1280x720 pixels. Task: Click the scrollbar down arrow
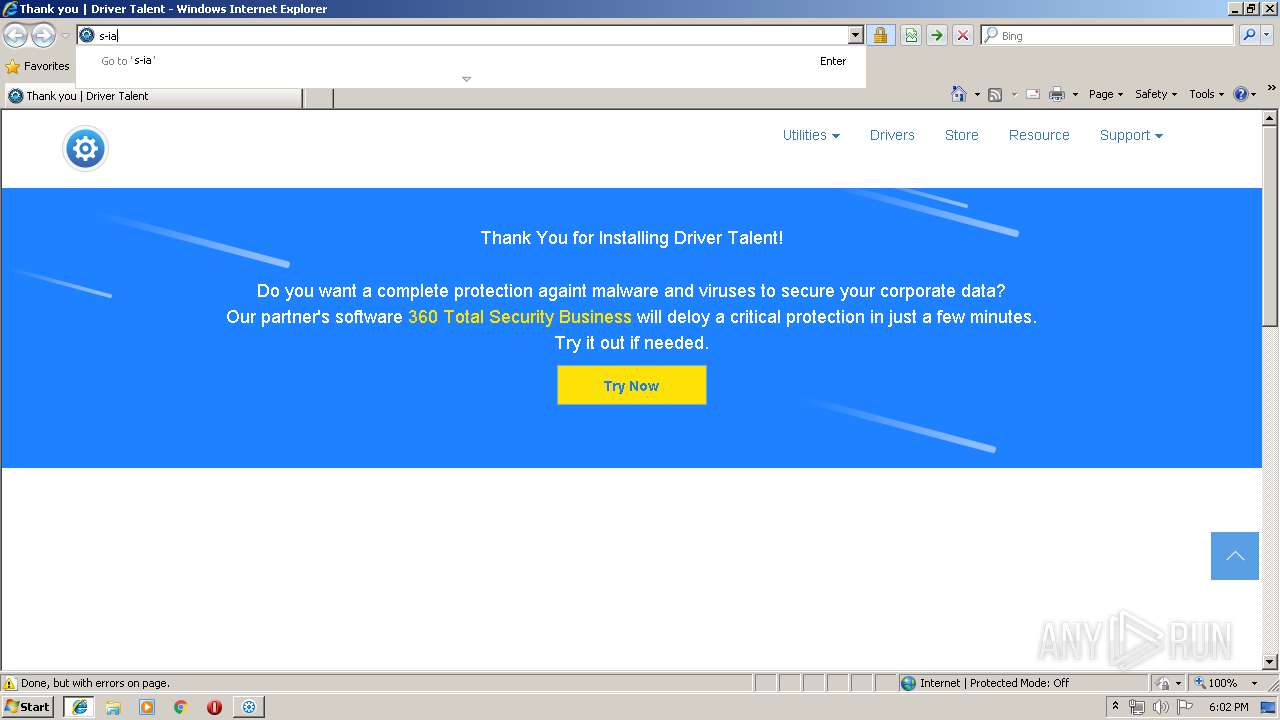[1270, 662]
